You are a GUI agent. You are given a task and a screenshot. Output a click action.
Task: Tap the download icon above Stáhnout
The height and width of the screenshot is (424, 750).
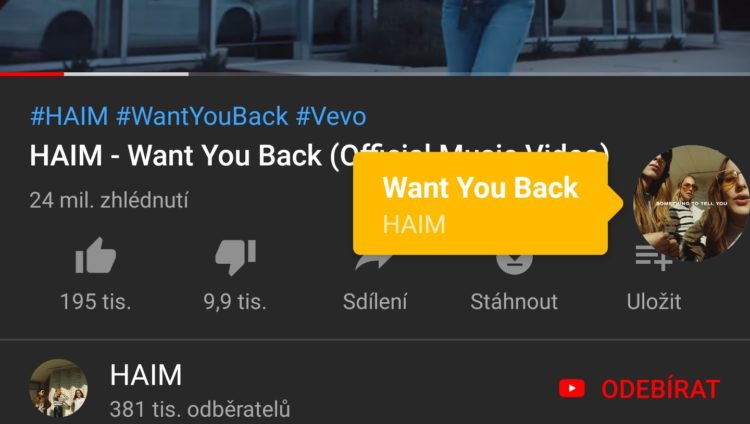514,264
